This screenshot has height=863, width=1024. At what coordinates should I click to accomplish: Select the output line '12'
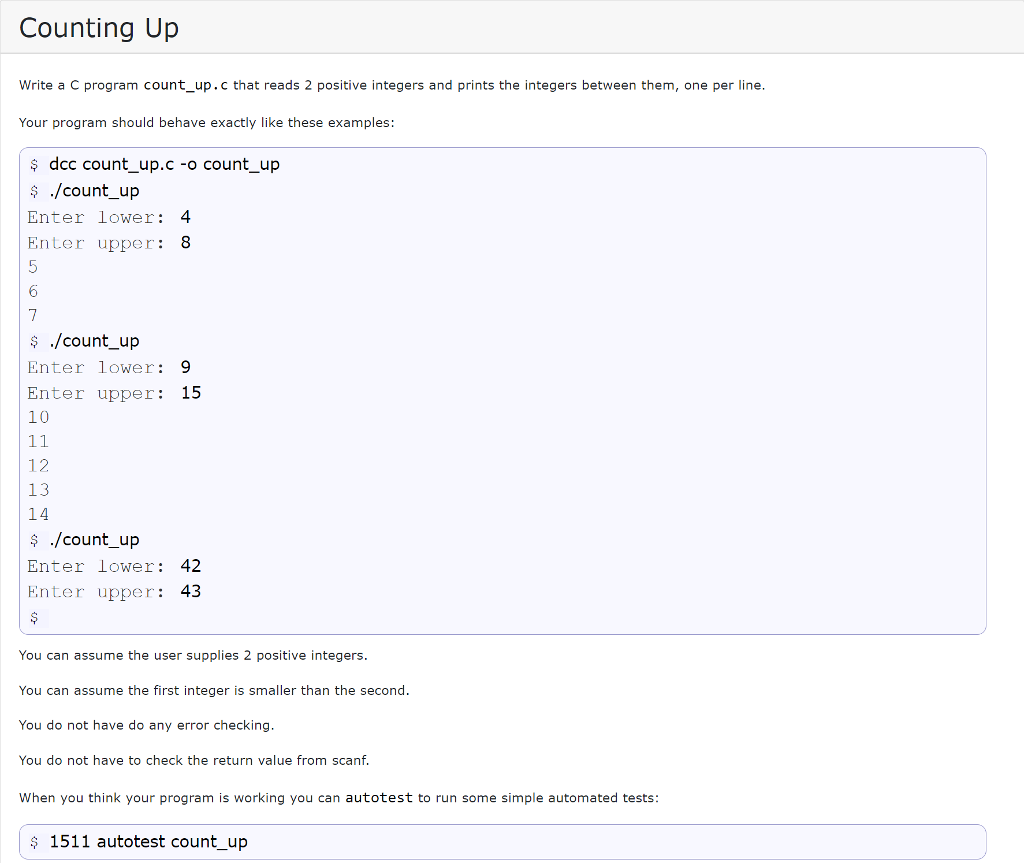(39, 466)
